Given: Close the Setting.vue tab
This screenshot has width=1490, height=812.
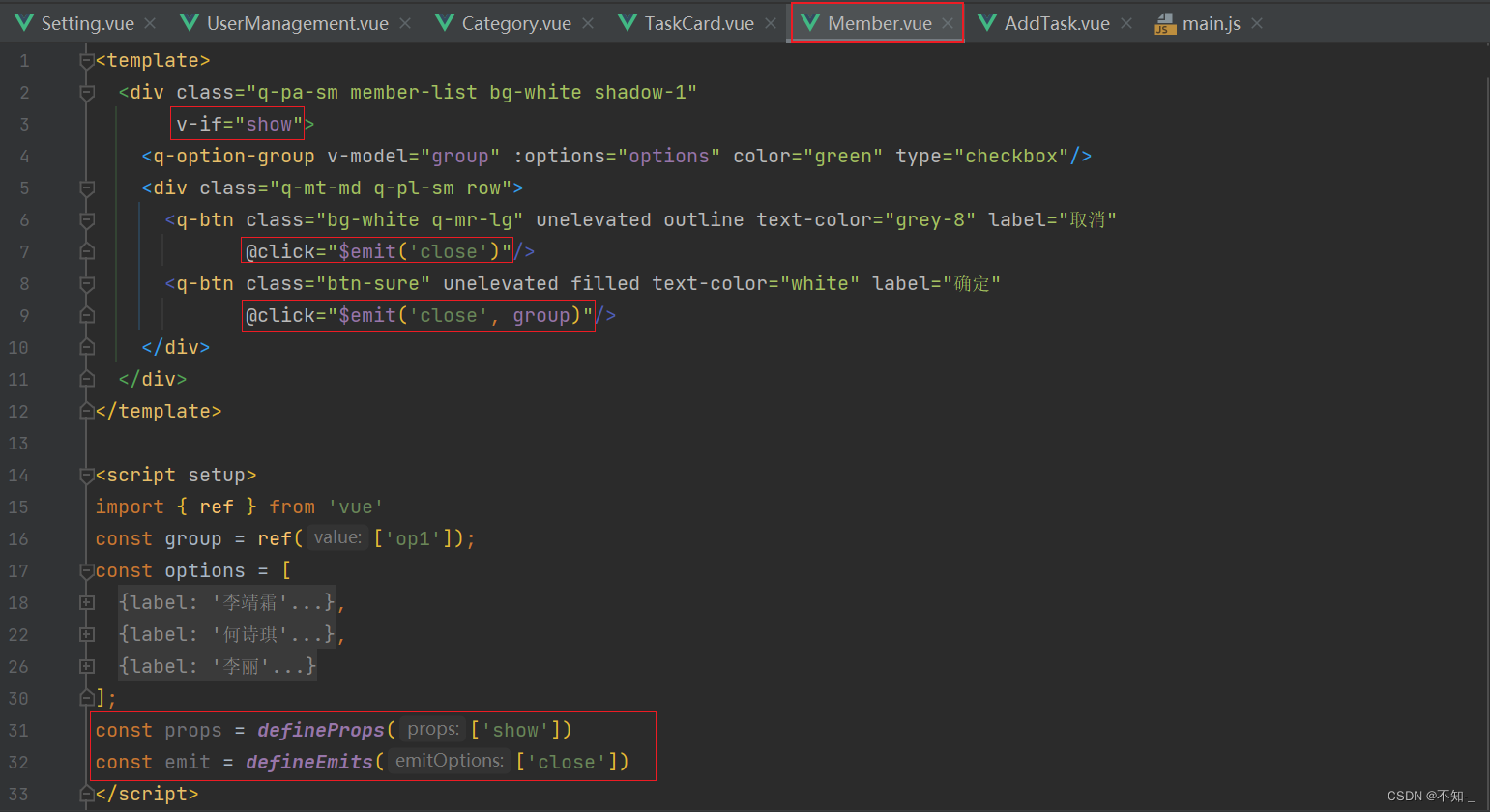Looking at the screenshot, I should [x=150, y=23].
